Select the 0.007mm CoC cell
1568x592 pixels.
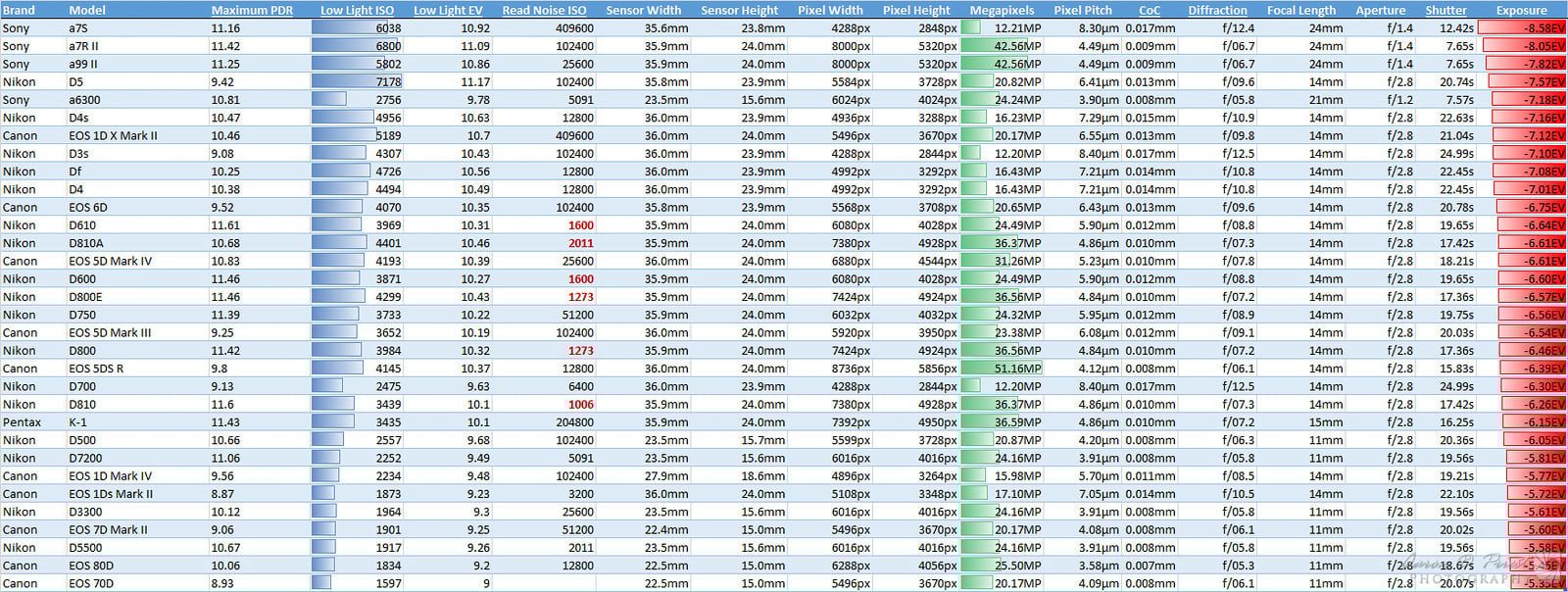click(x=1150, y=566)
